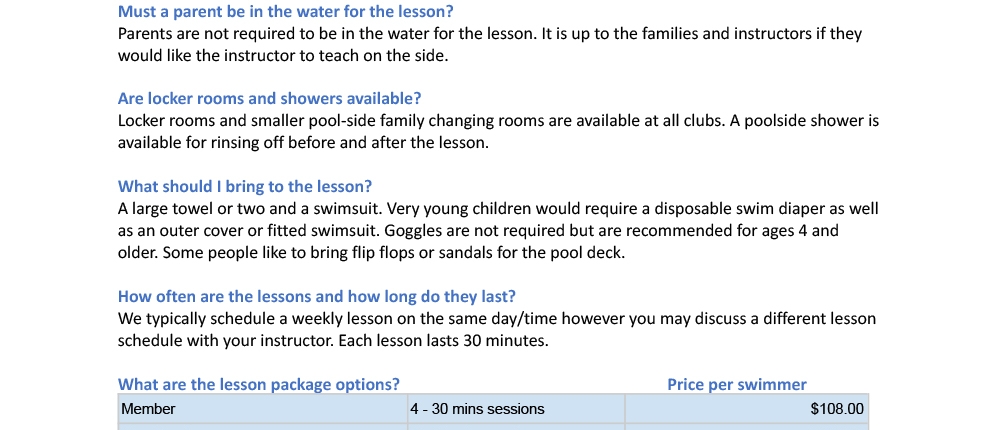The height and width of the screenshot is (430, 1000).
Task: Select the 'Are locker rooms and showers available?' heading
Action: pos(270,99)
